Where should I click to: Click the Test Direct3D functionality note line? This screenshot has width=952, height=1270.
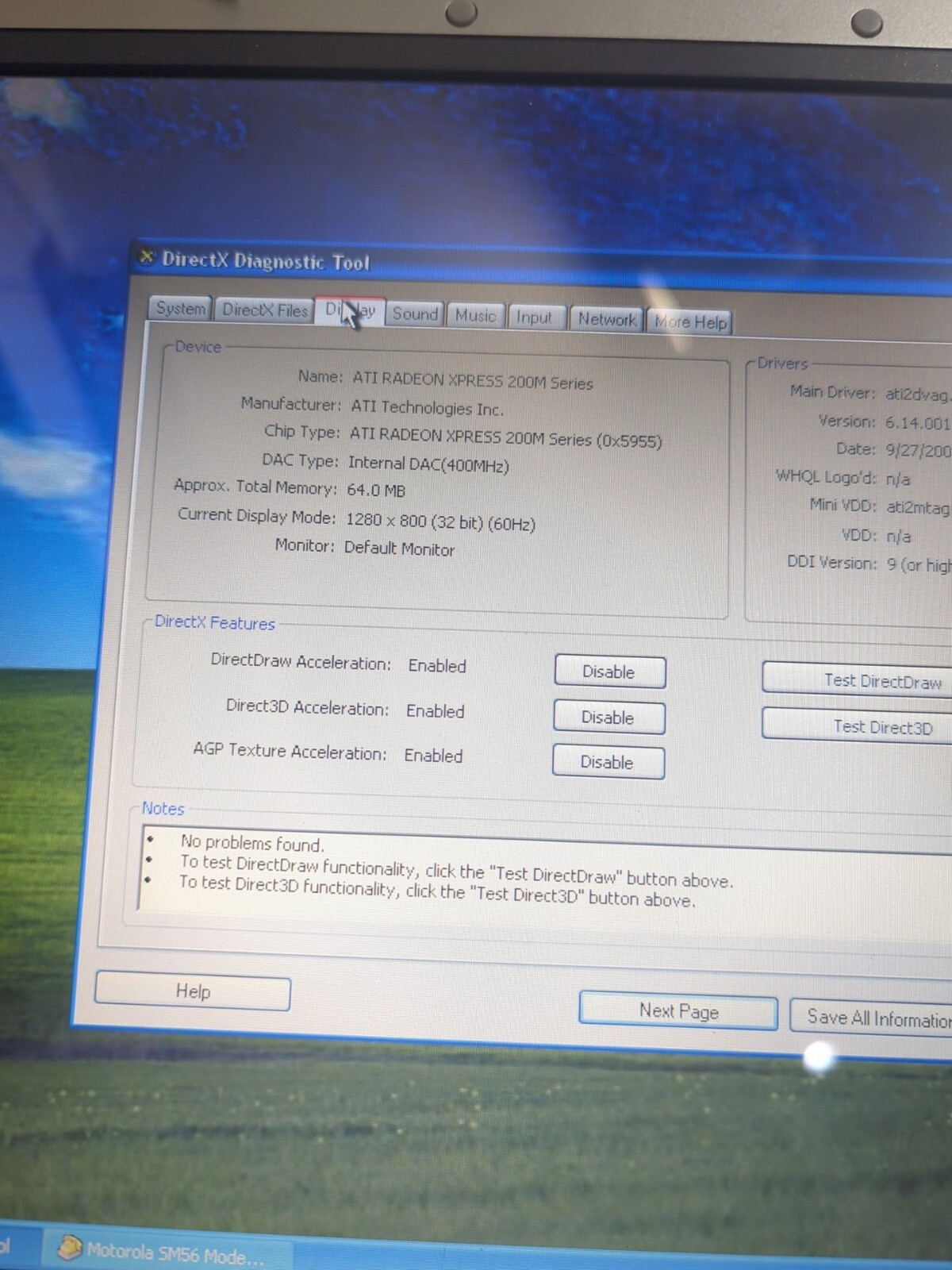pyautogui.click(x=437, y=891)
